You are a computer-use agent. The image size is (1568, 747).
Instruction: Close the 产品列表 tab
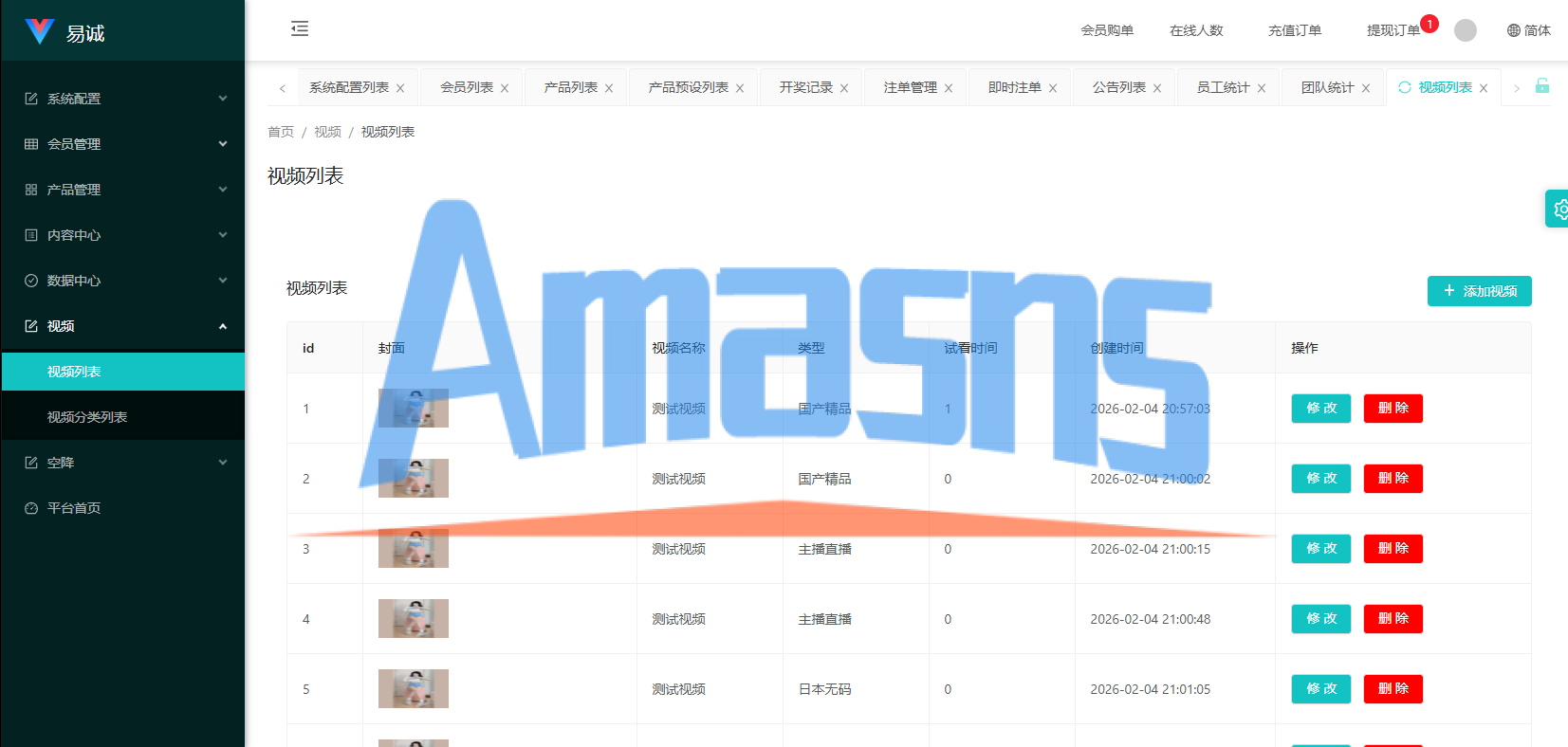coord(609,88)
